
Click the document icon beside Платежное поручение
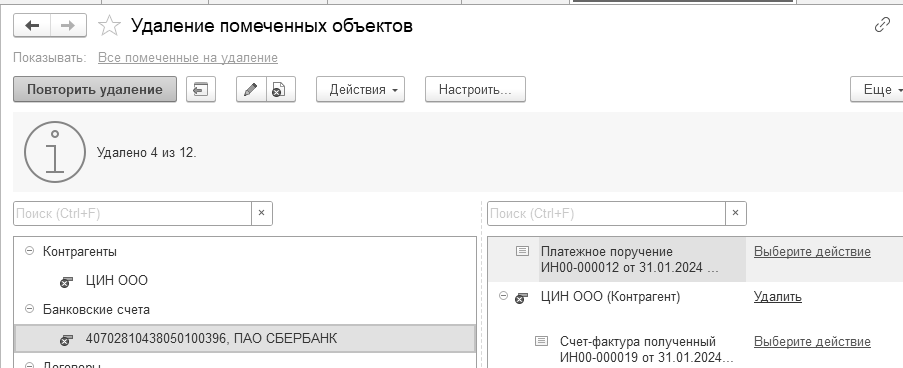[522, 251]
